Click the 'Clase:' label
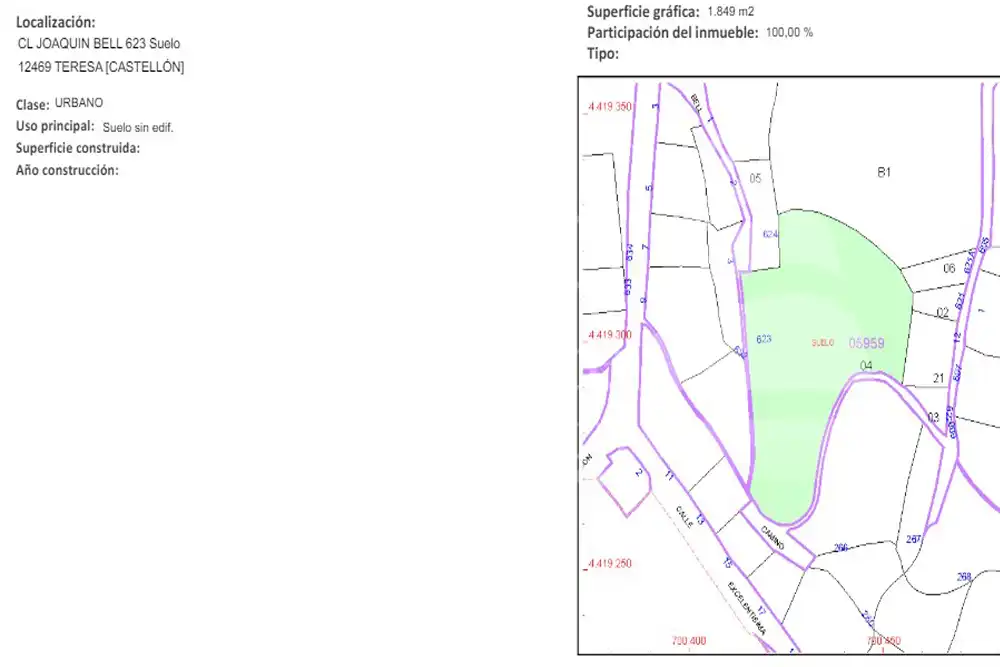 33,104
